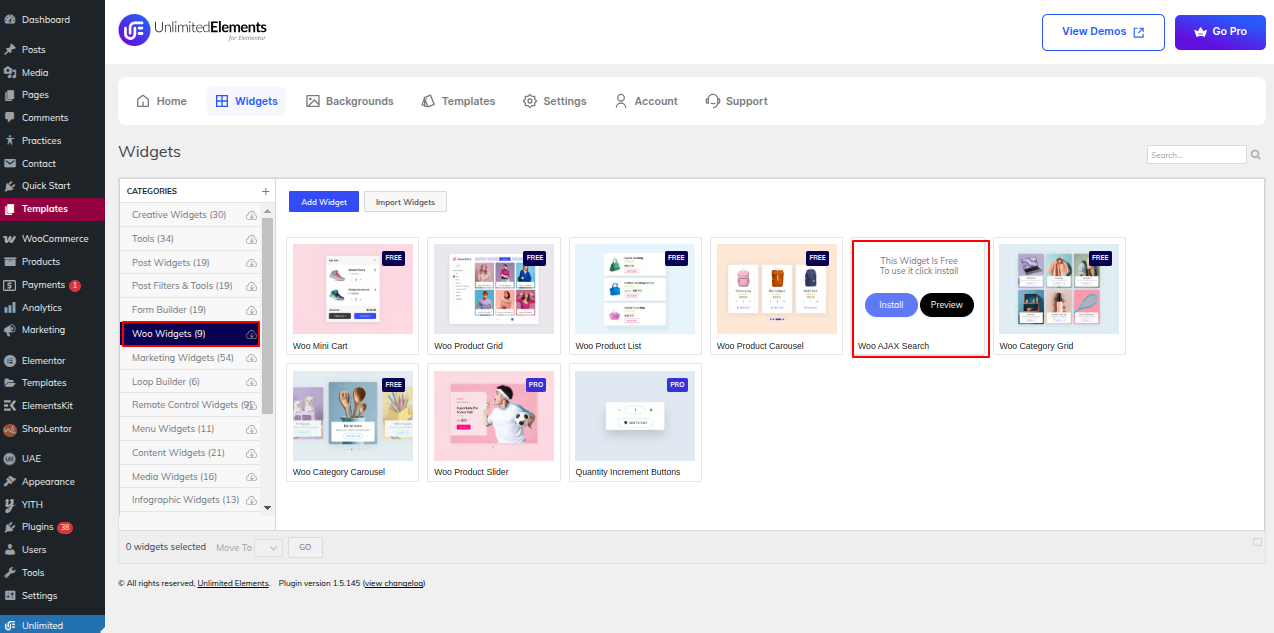Click the highlighted Templates sidebar item

pos(52,209)
